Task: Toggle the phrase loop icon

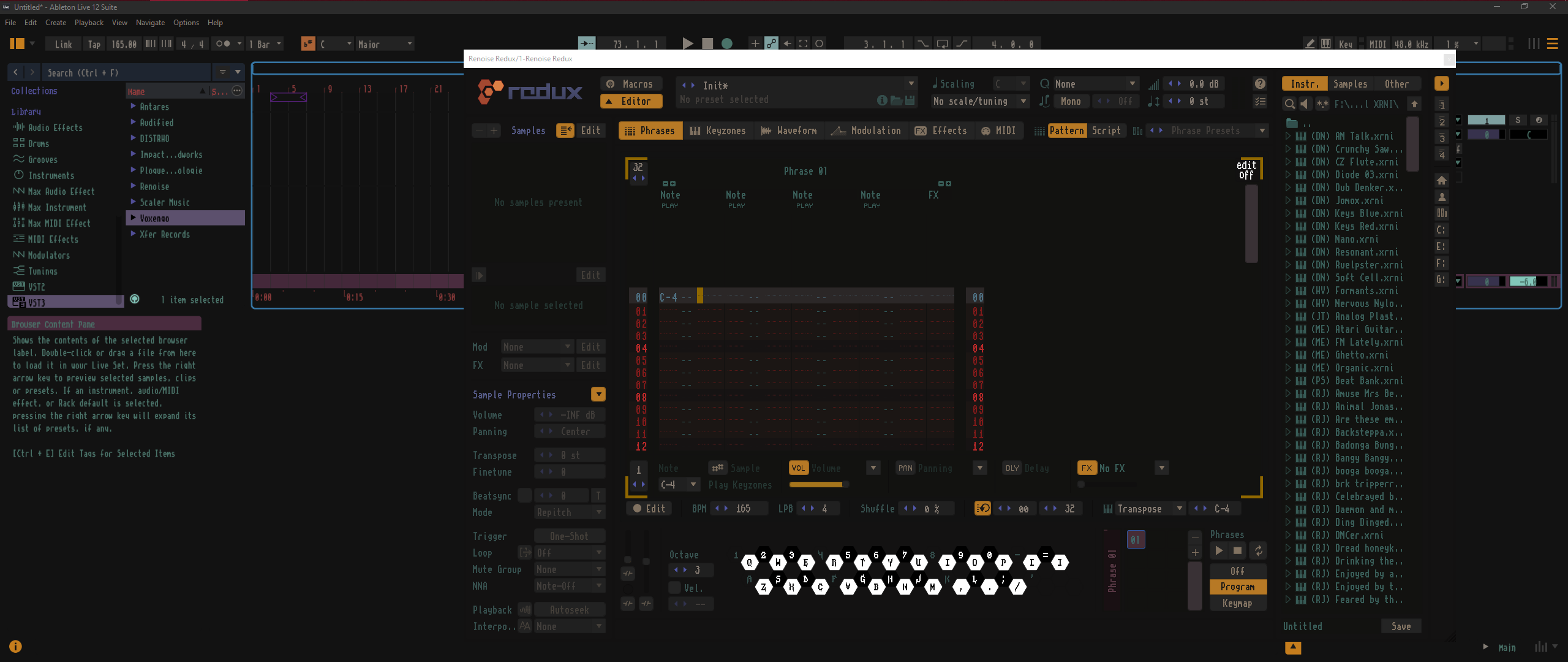Action: point(982,508)
